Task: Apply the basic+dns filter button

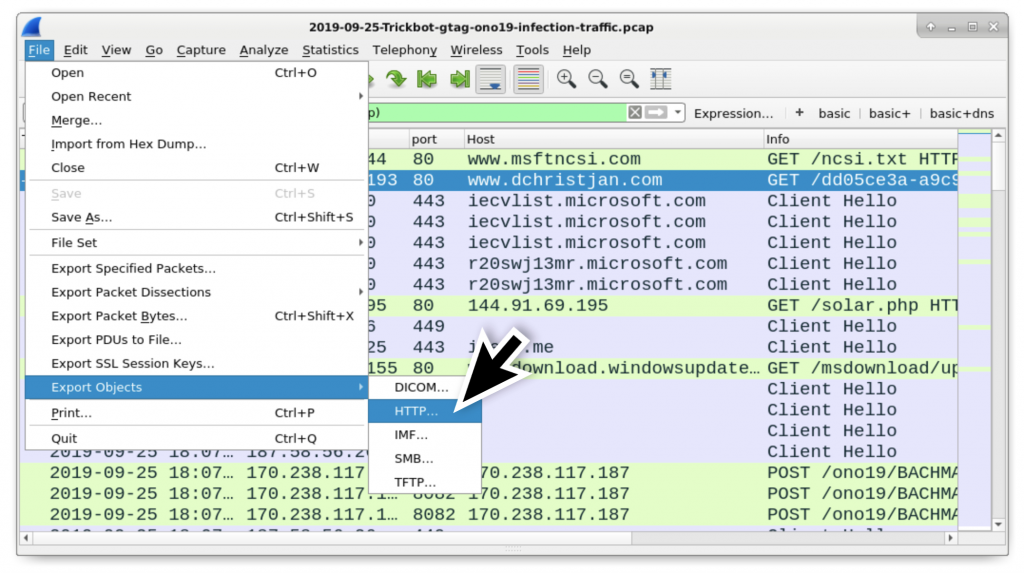Action: [x=961, y=113]
